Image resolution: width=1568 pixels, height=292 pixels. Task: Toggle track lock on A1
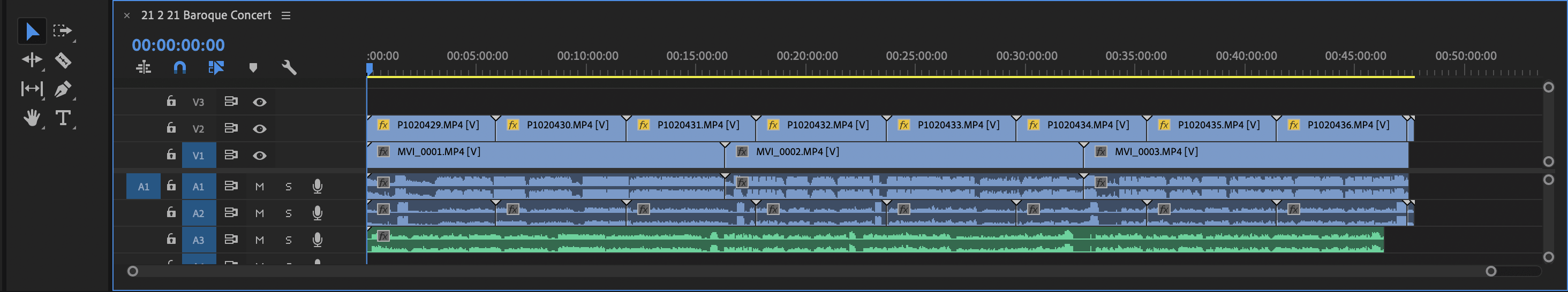click(171, 186)
